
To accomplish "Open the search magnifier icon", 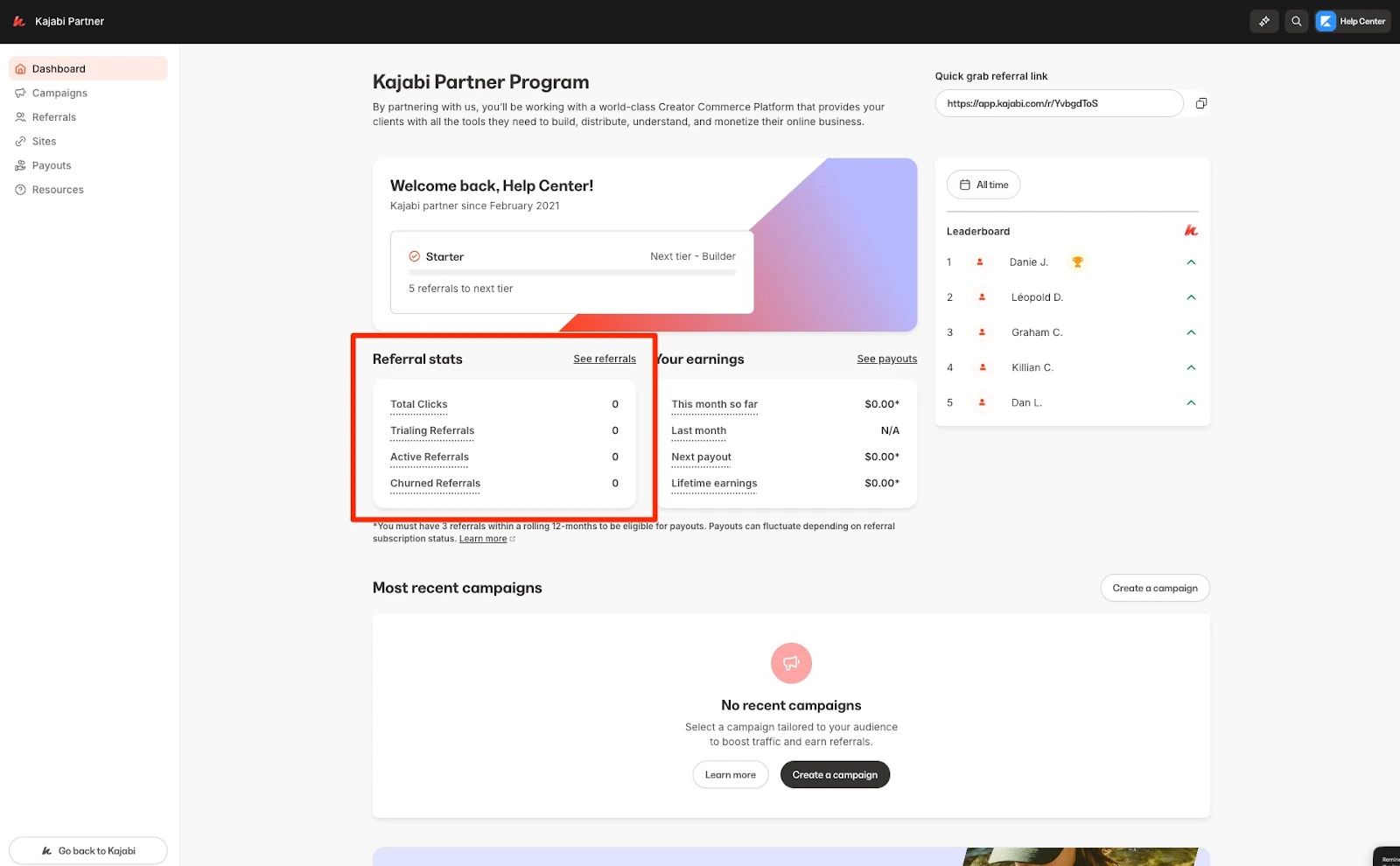I will tap(1297, 21).
